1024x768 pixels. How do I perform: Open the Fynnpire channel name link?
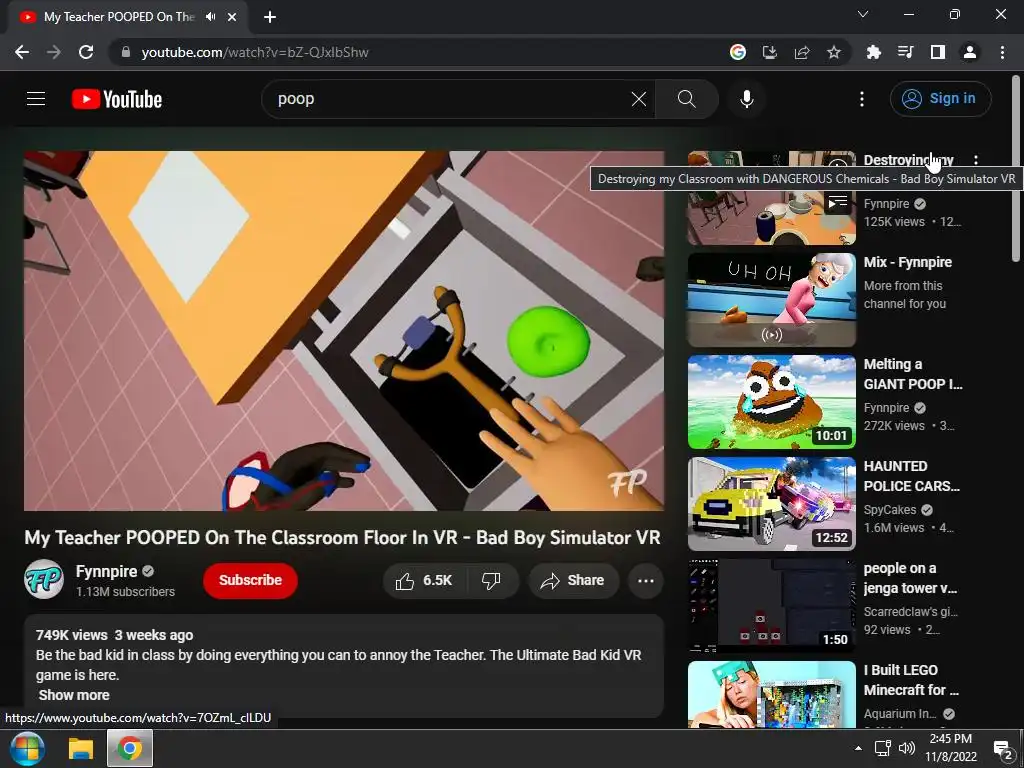tap(106, 571)
